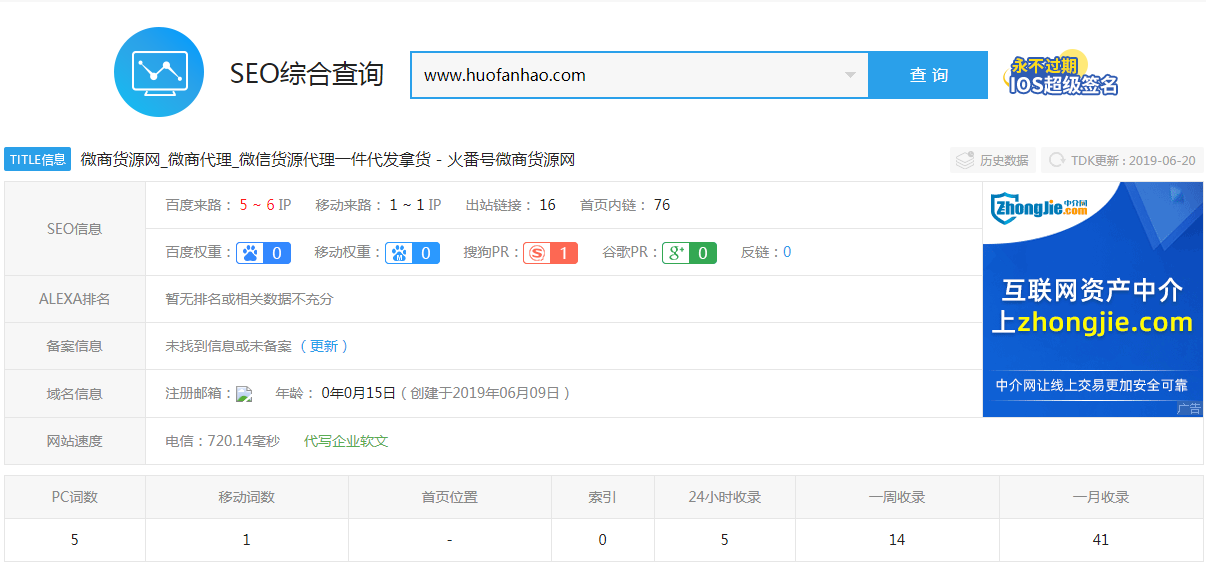Click the ZhongJie shield logo

pos(1039,209)
